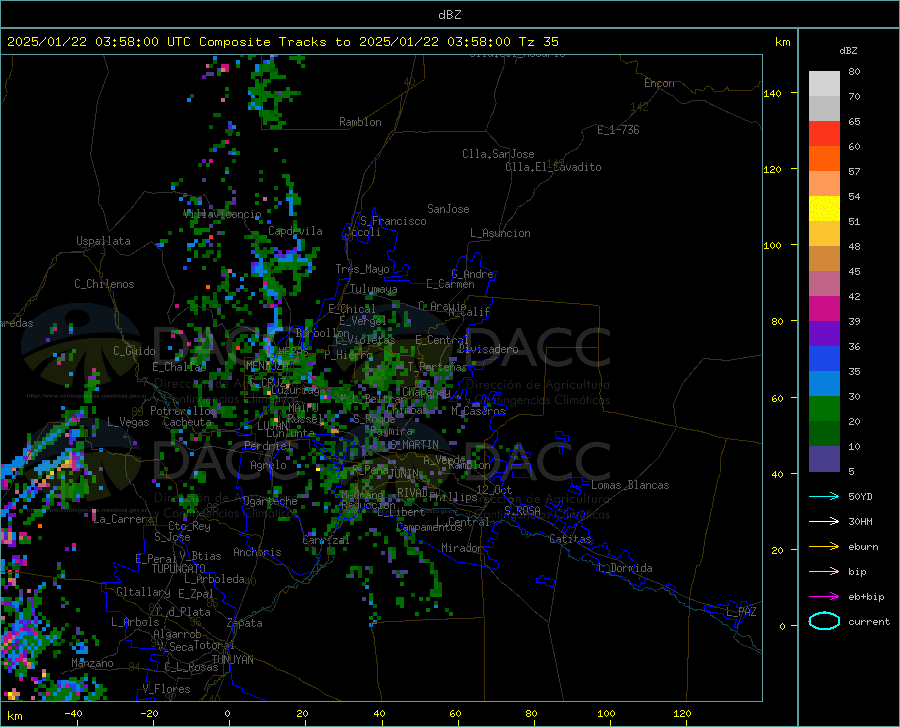Viewport: 900px width, 727px height.
Task: Click the eburn yellow arrow legend icon
Action: 824,546
